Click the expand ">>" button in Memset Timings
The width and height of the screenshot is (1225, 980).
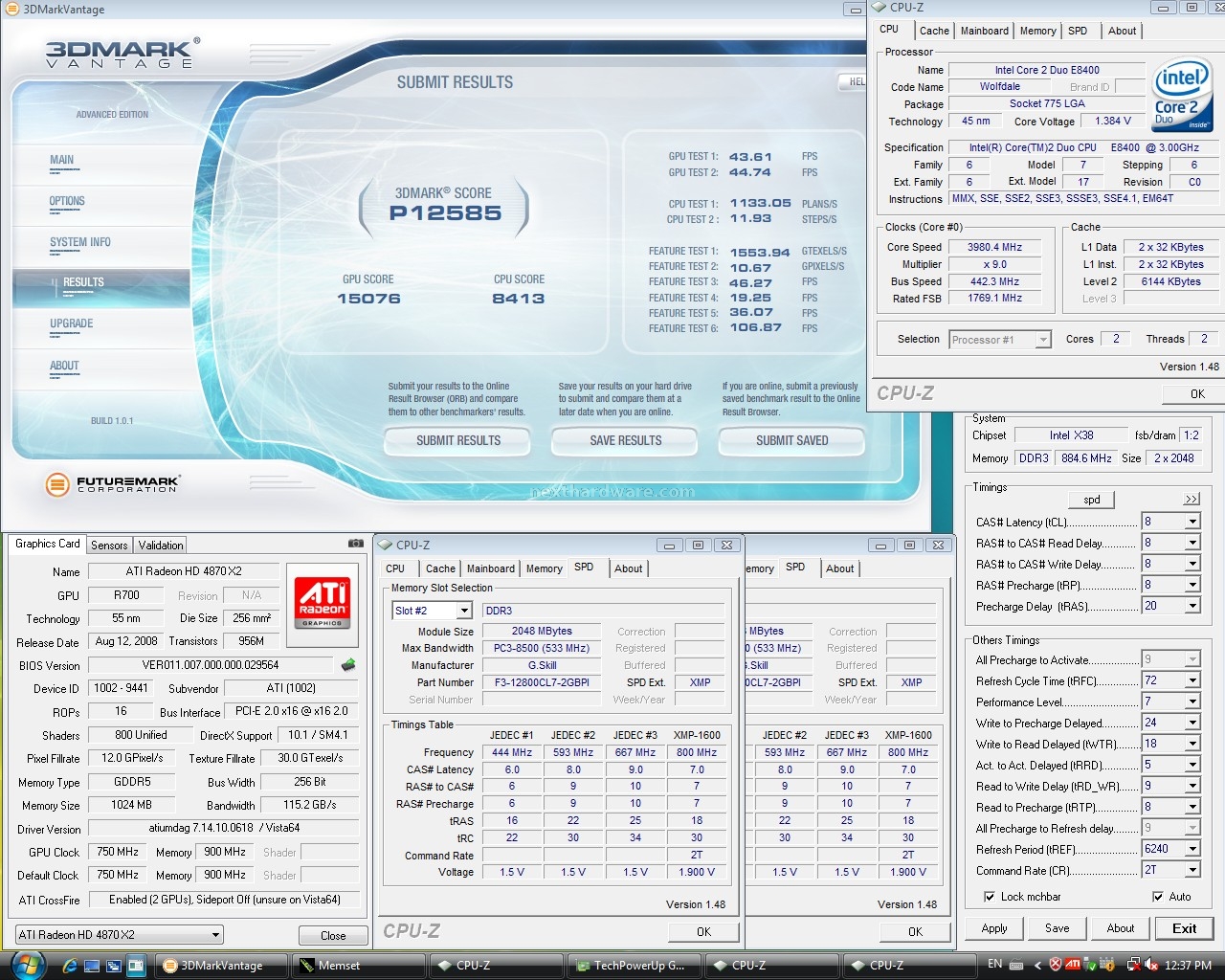pyautogui.click(x=1191, y=500)
